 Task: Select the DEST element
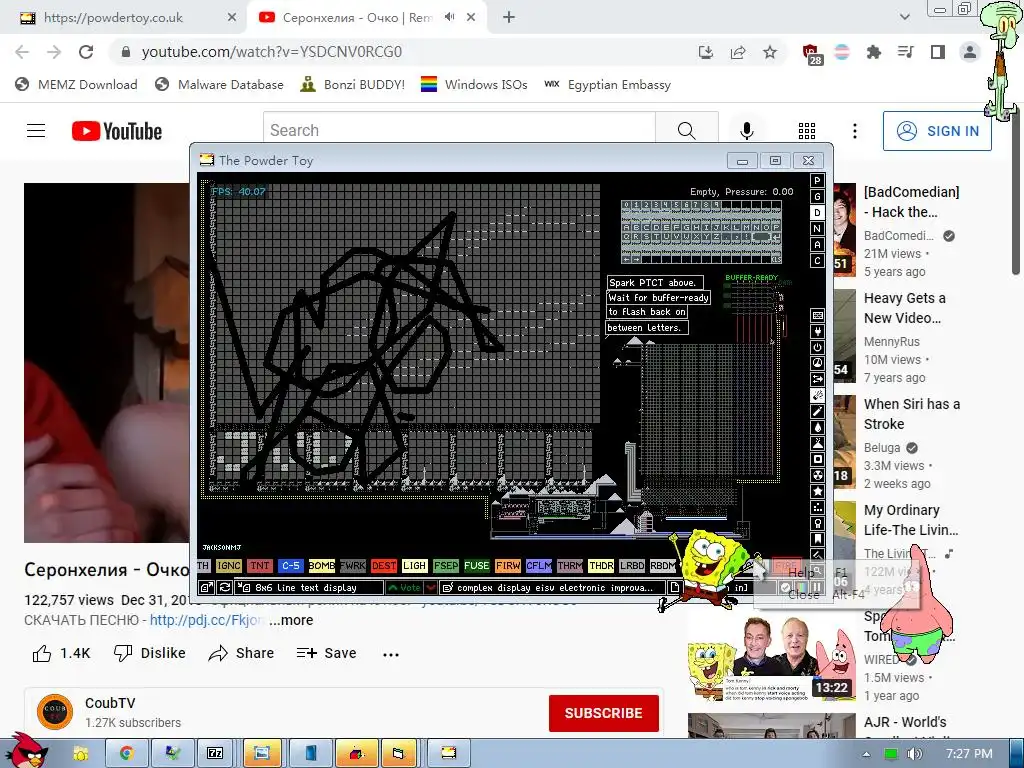[383, 566]
